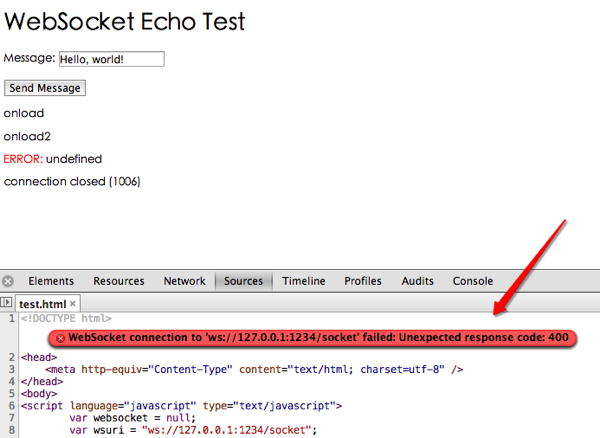Focus the Message input containing Hello, world!

pos(112,59)
